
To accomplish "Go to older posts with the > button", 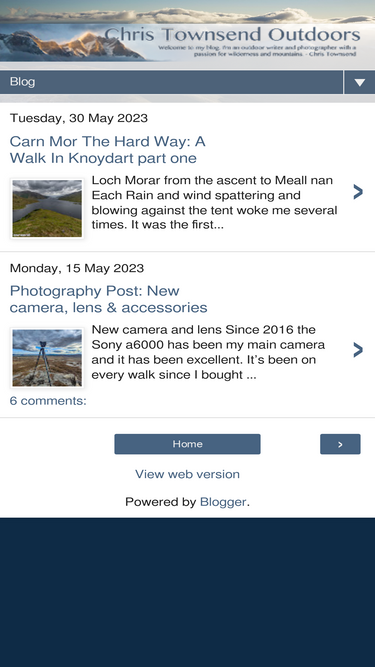I will (340, 444).
